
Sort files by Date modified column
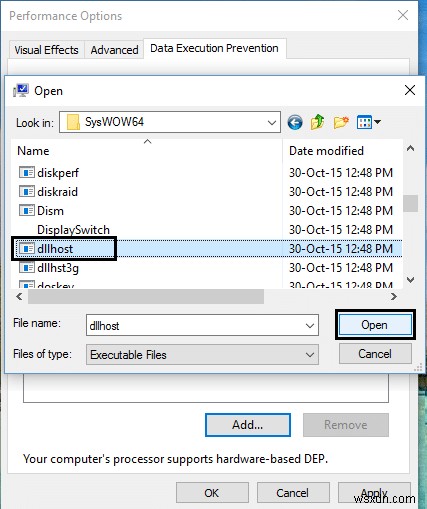click(x=326, y=151)
